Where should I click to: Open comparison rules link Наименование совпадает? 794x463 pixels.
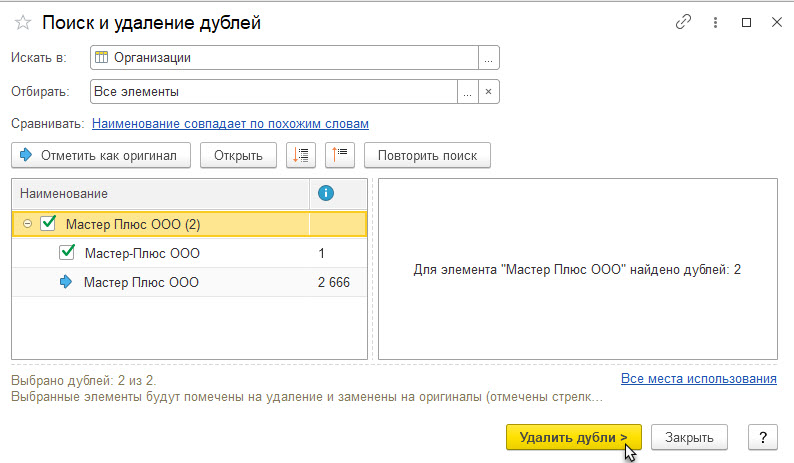click(x=230, y=124)
